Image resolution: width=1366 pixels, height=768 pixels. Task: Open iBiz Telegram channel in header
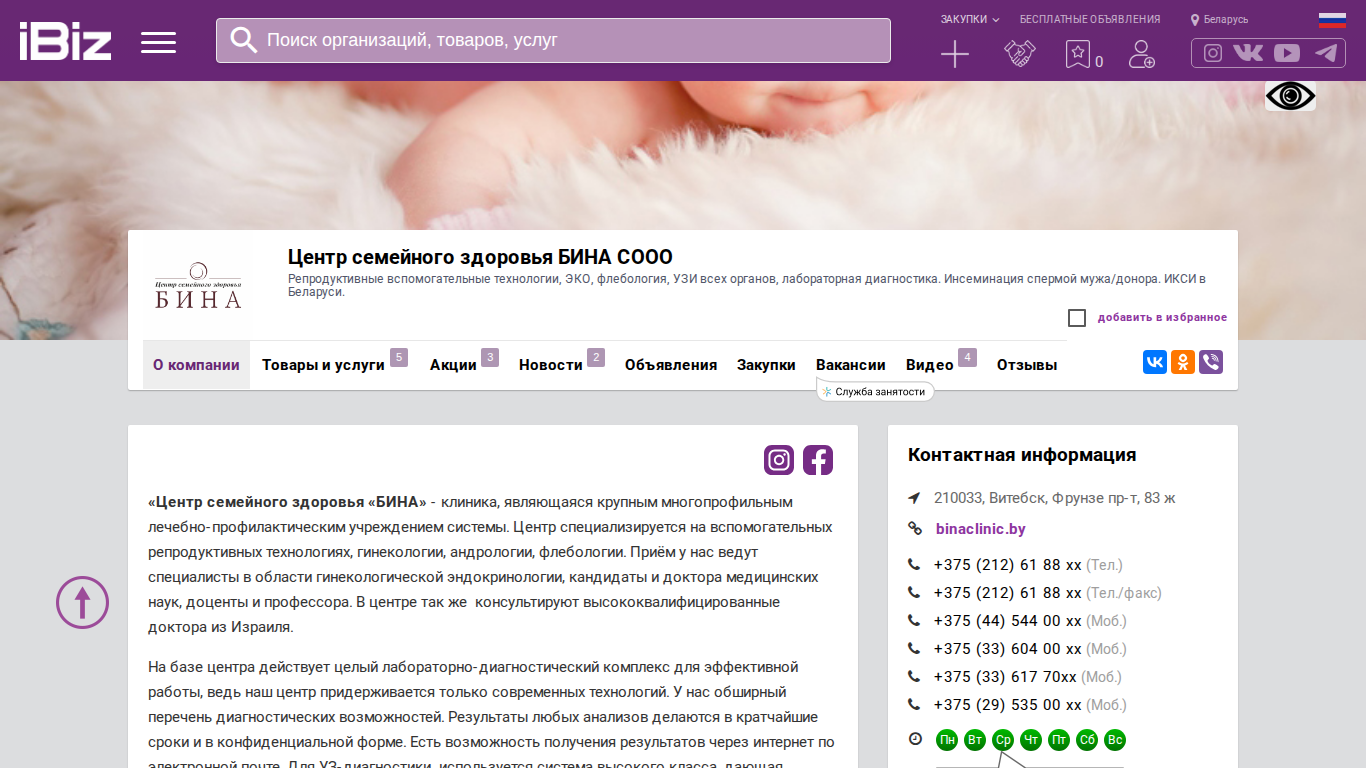(x=1326, y=53)
